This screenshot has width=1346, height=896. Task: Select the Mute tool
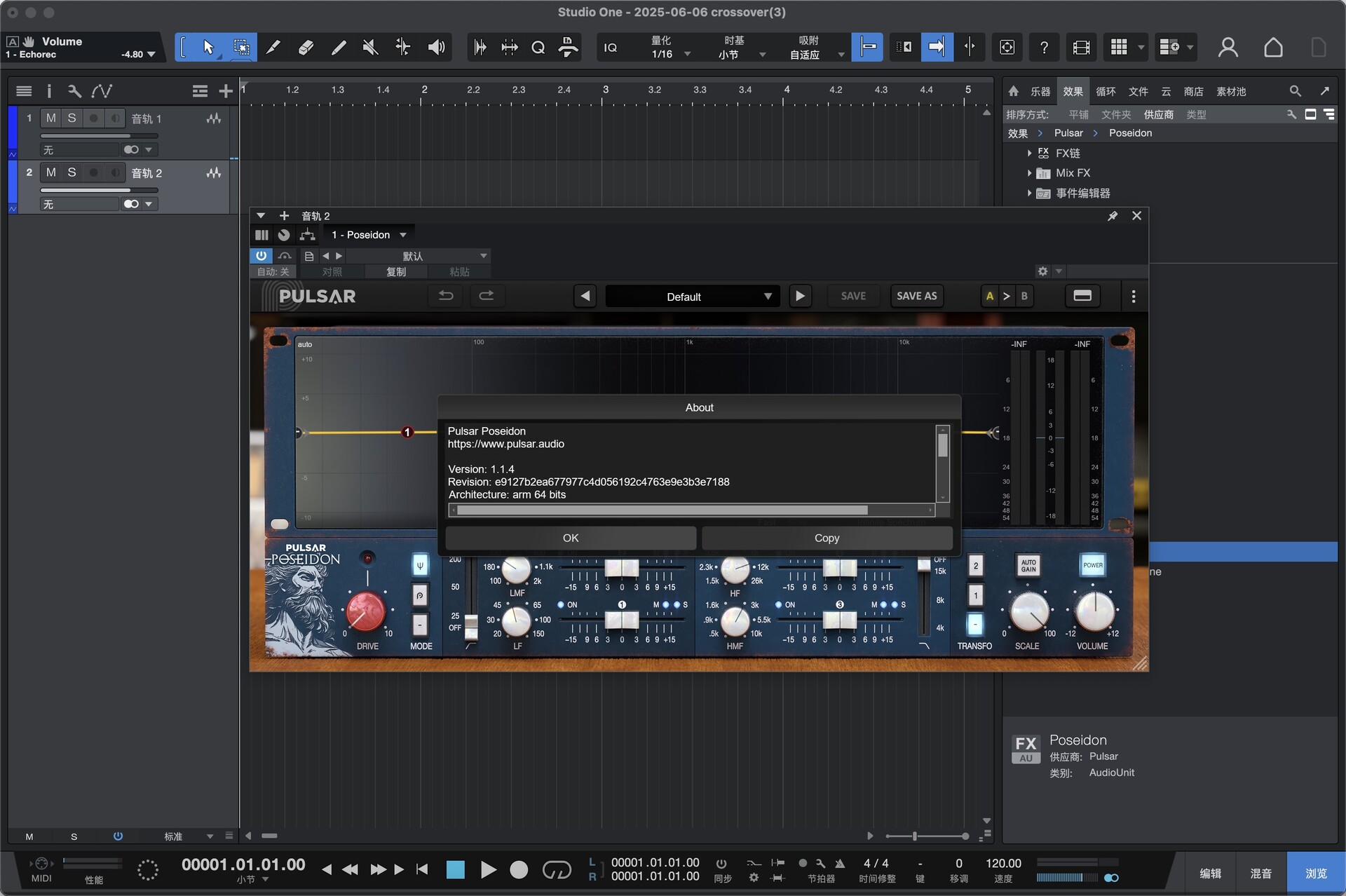[370, 47]
